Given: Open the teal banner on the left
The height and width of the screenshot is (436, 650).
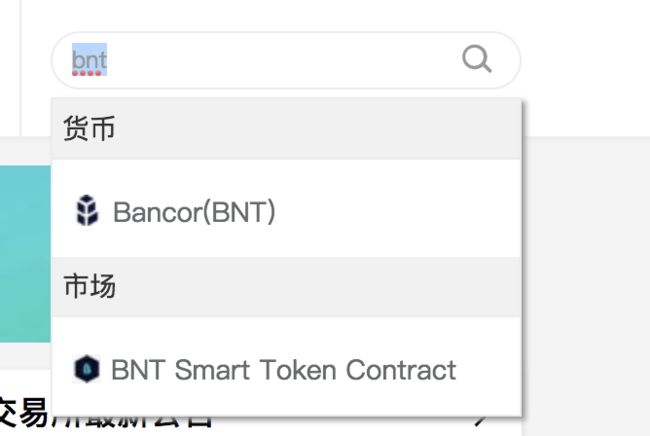Looking at the screenshot, I should pyautogui.click(x=25, y=254).
